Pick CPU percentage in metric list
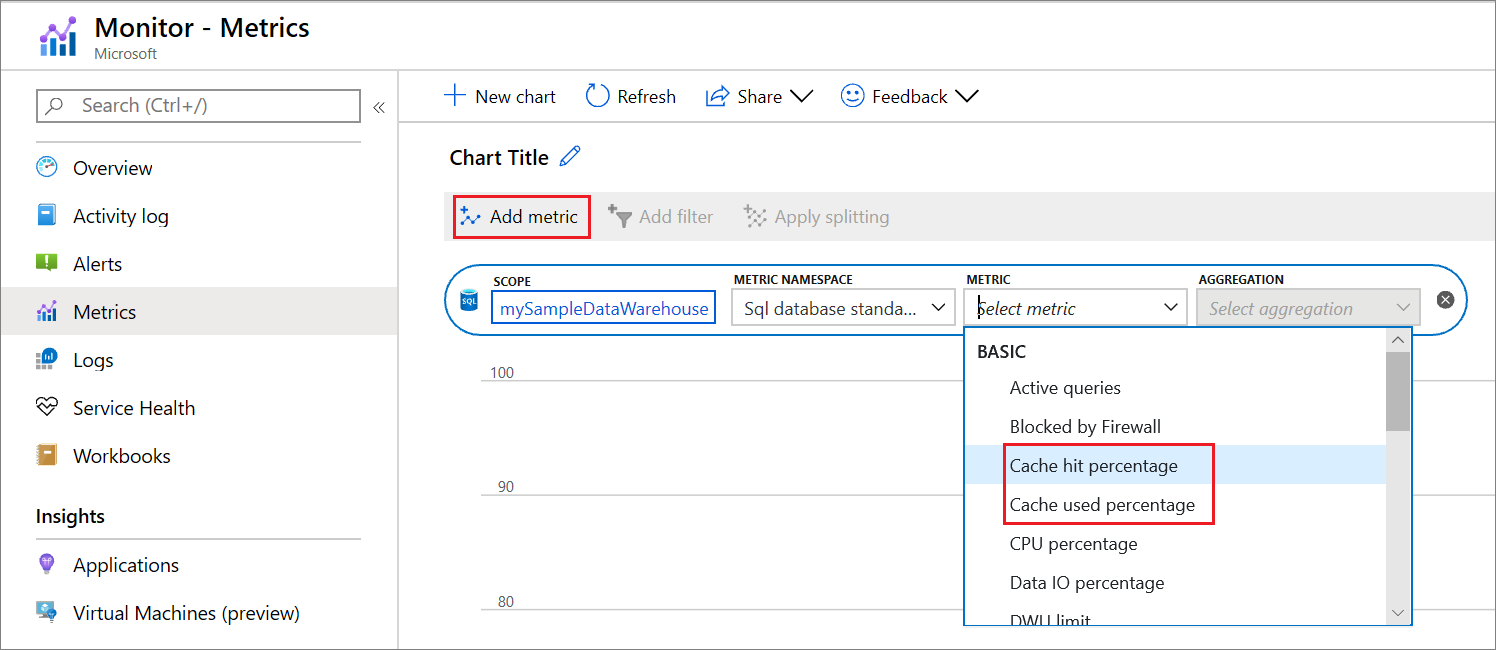The image size is (1496, 650). coord(1073,544)
